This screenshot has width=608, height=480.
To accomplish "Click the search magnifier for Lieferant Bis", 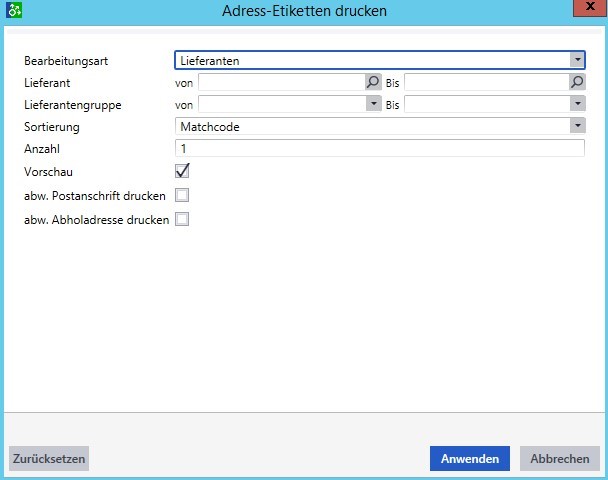I will pyautogui.click(x=577, y=82).
